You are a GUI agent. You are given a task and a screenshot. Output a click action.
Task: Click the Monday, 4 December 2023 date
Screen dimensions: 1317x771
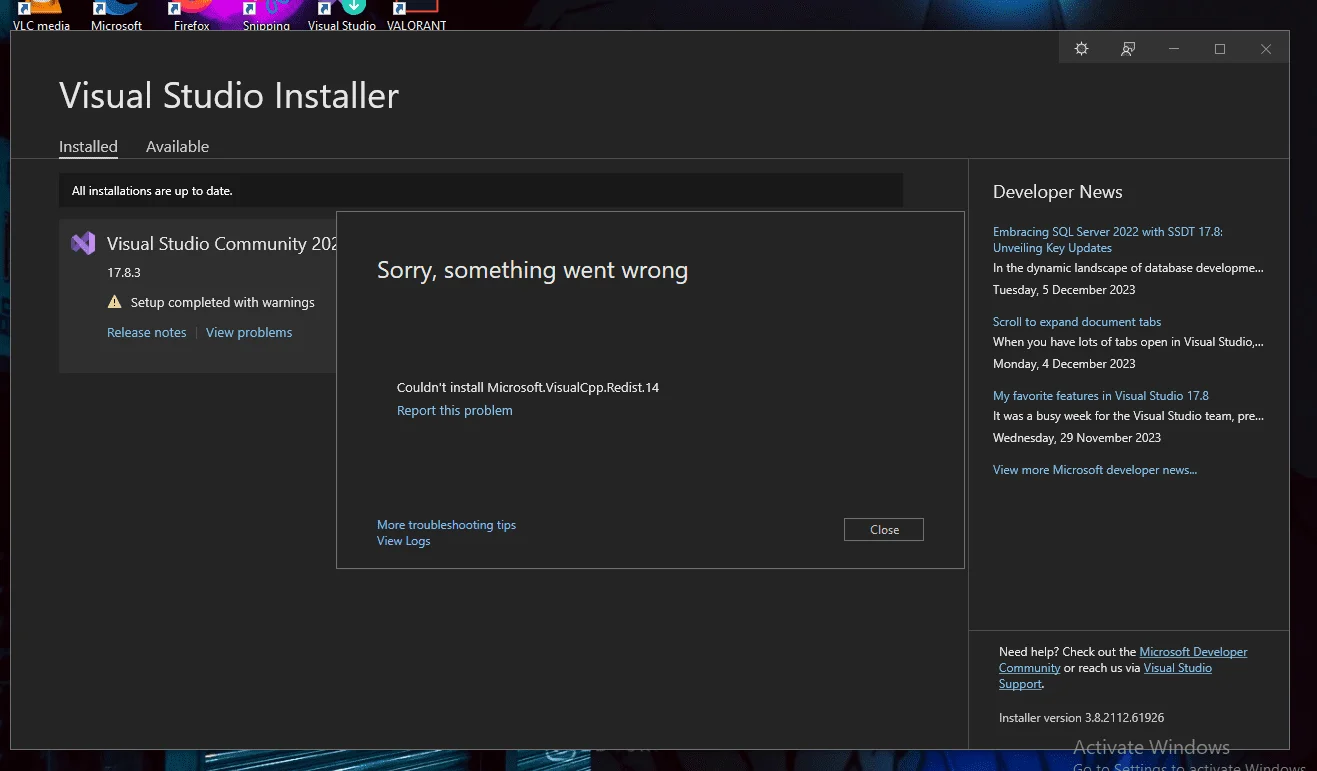(1064, 364)
